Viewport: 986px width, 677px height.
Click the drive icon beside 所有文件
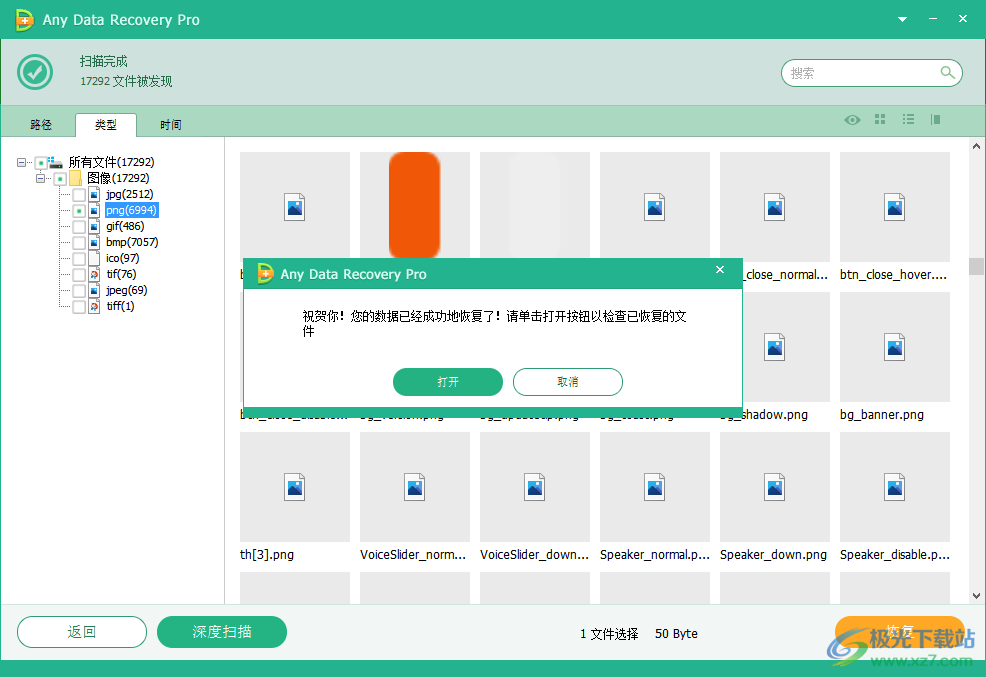55,162
